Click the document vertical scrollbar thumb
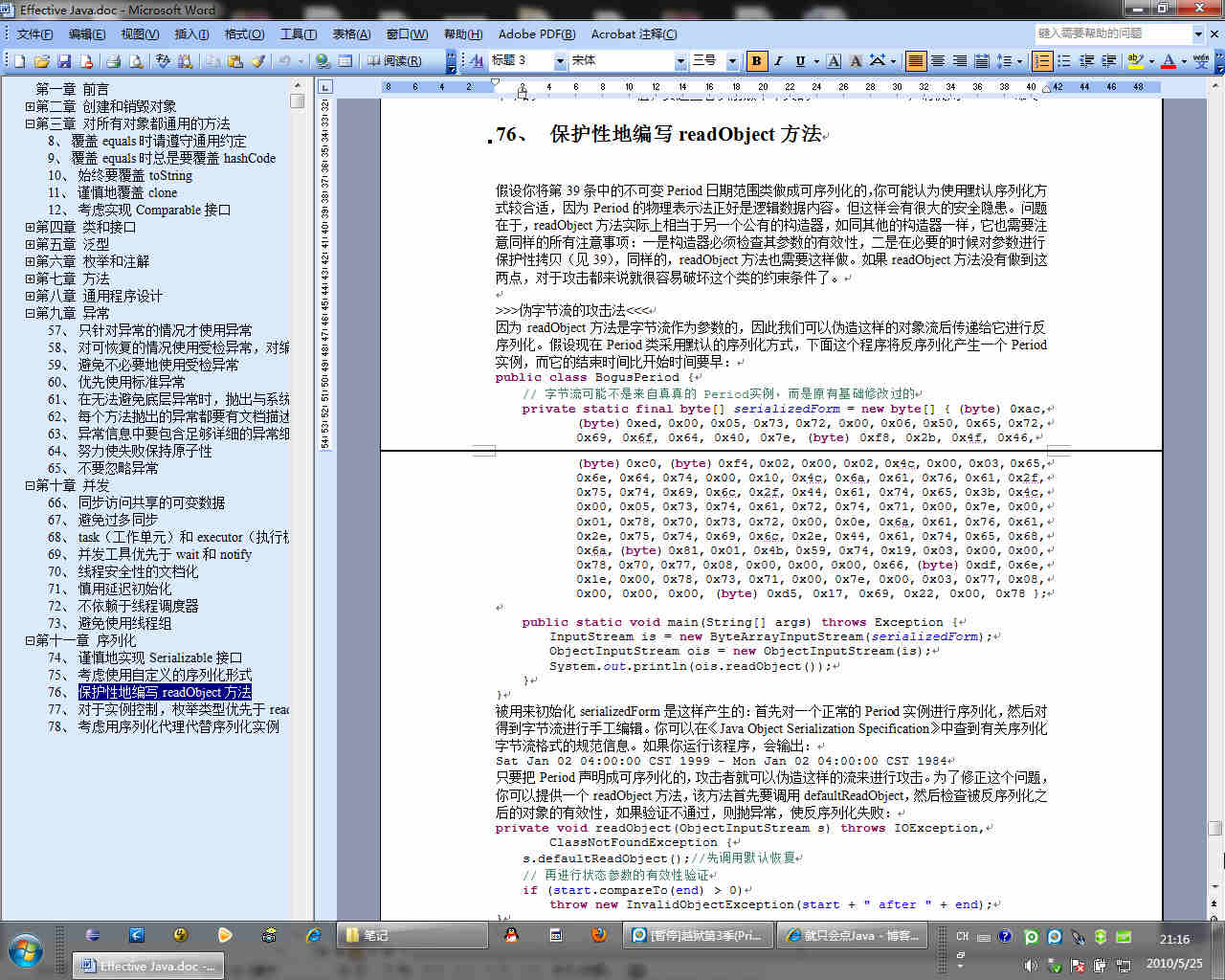Image resolution: width=1225 pixels, height=980 pixels. pos(1215,829)
